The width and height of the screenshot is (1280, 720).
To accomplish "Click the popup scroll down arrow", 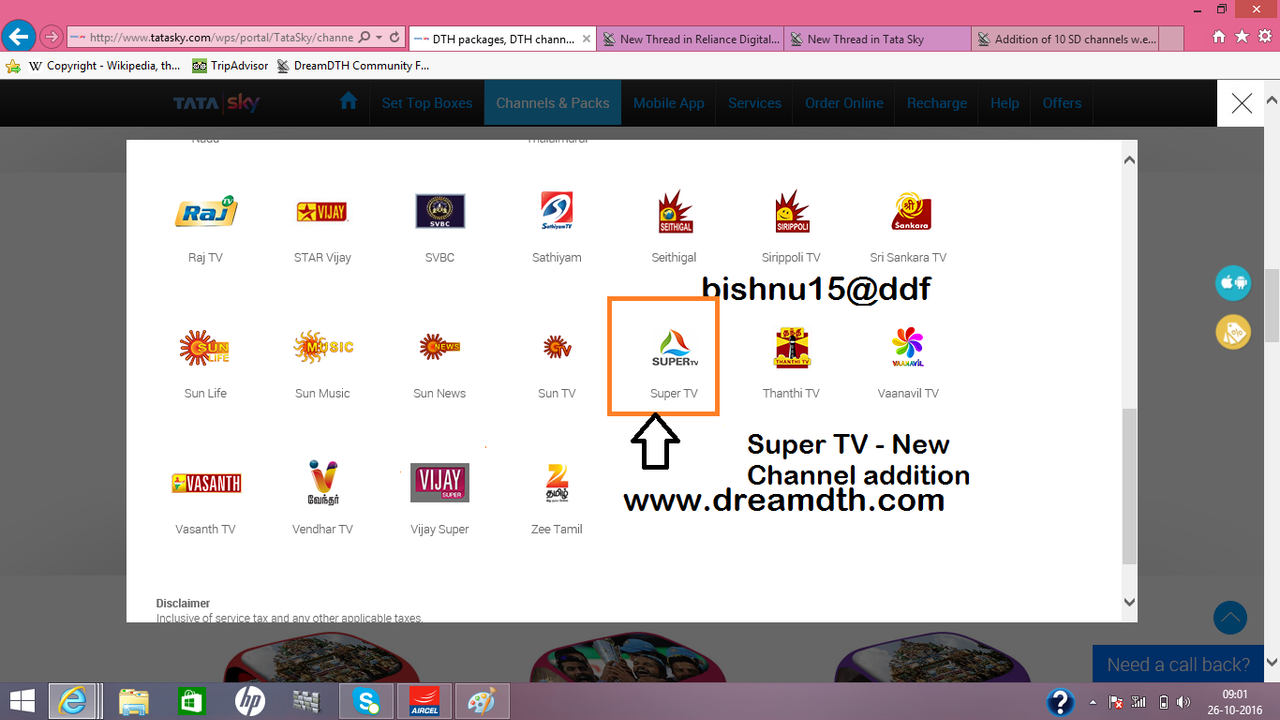I will point(1129,602).
